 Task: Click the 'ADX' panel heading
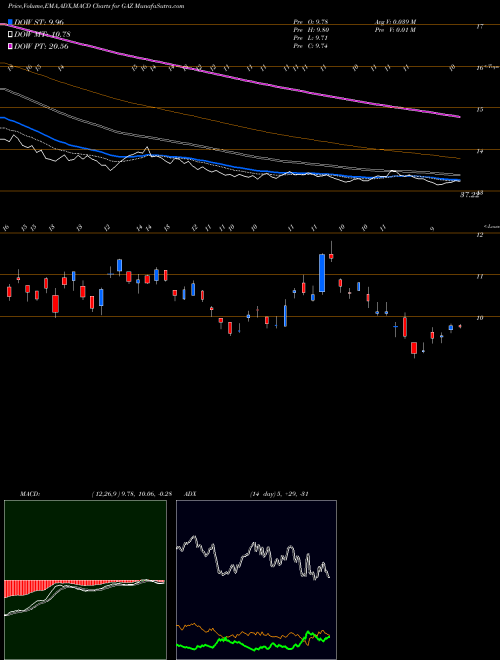190,494
